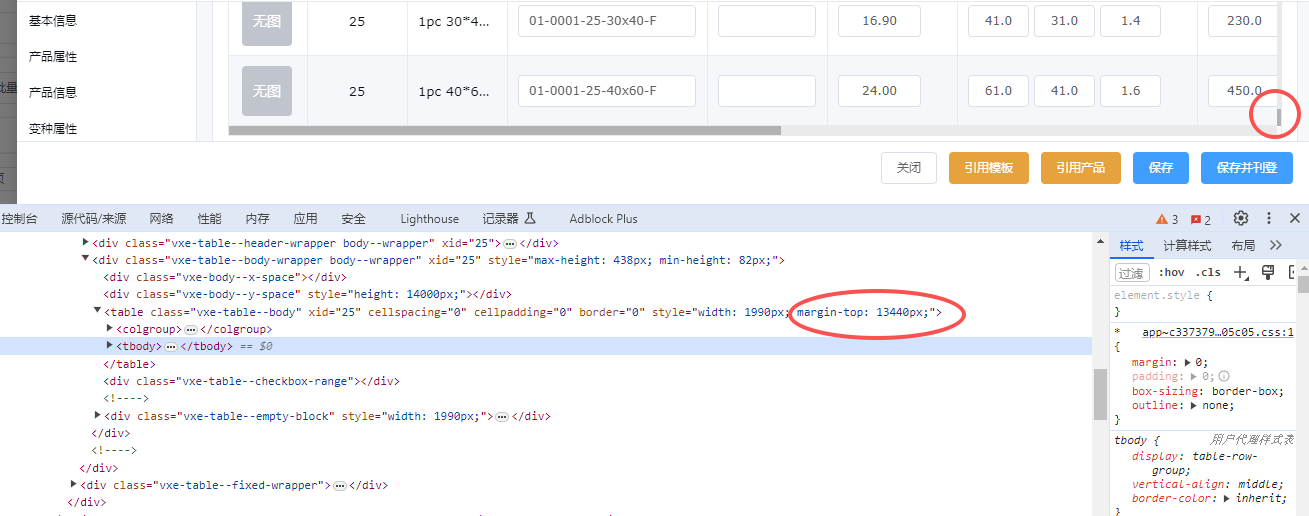
Task: Open the 控制台 console tab
Action: (x=18, y=219)
